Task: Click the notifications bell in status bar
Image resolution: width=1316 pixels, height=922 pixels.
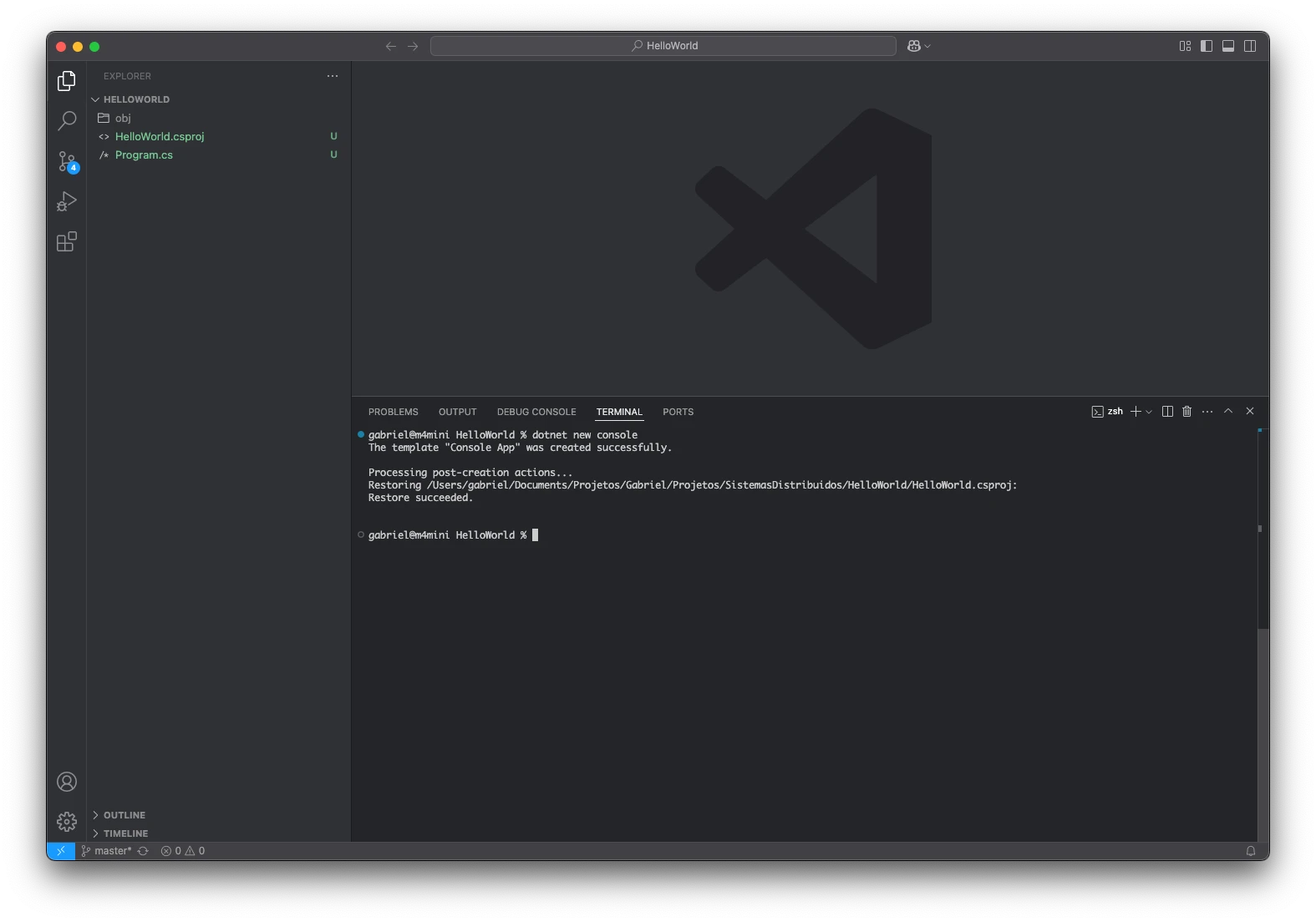Action: 1251,851
